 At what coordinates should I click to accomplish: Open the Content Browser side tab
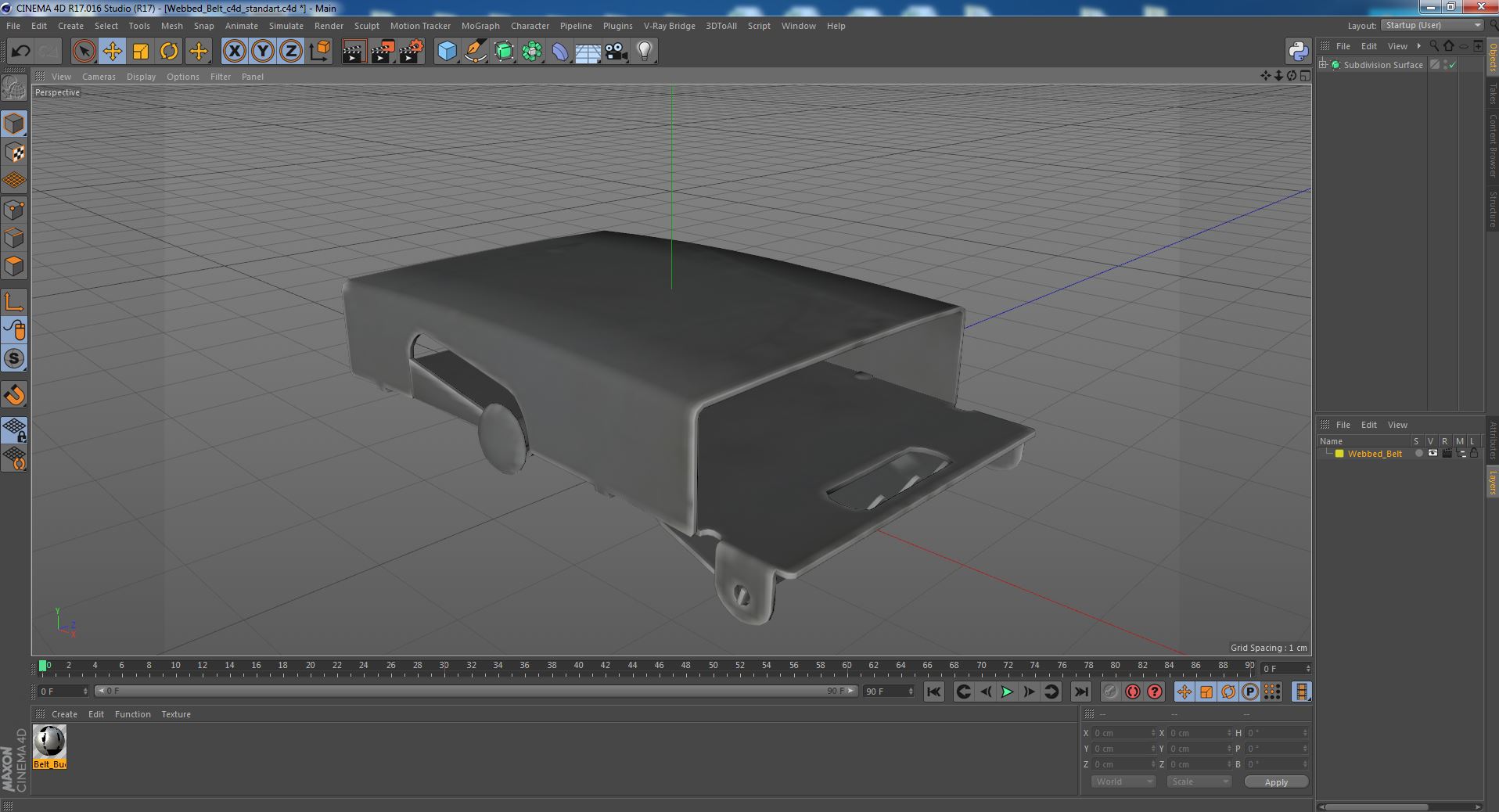coord(1492,146)
